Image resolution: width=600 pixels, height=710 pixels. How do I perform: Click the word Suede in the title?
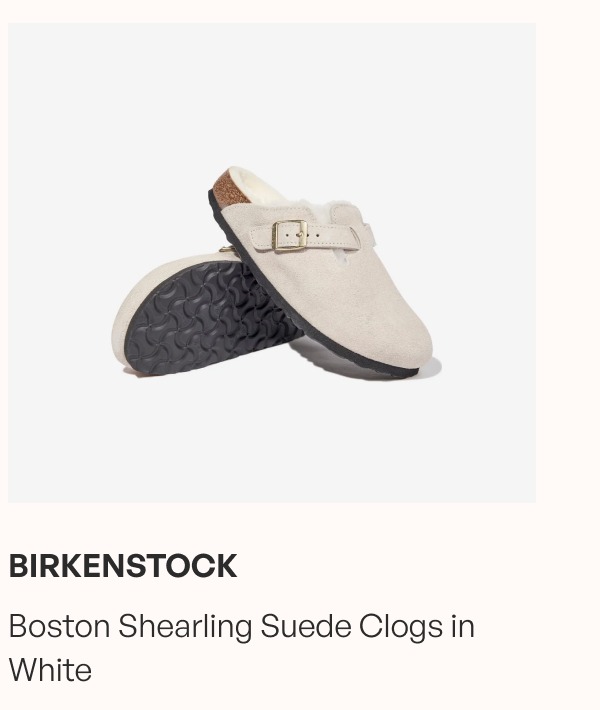pyautogui.click(x=306, y=627)
